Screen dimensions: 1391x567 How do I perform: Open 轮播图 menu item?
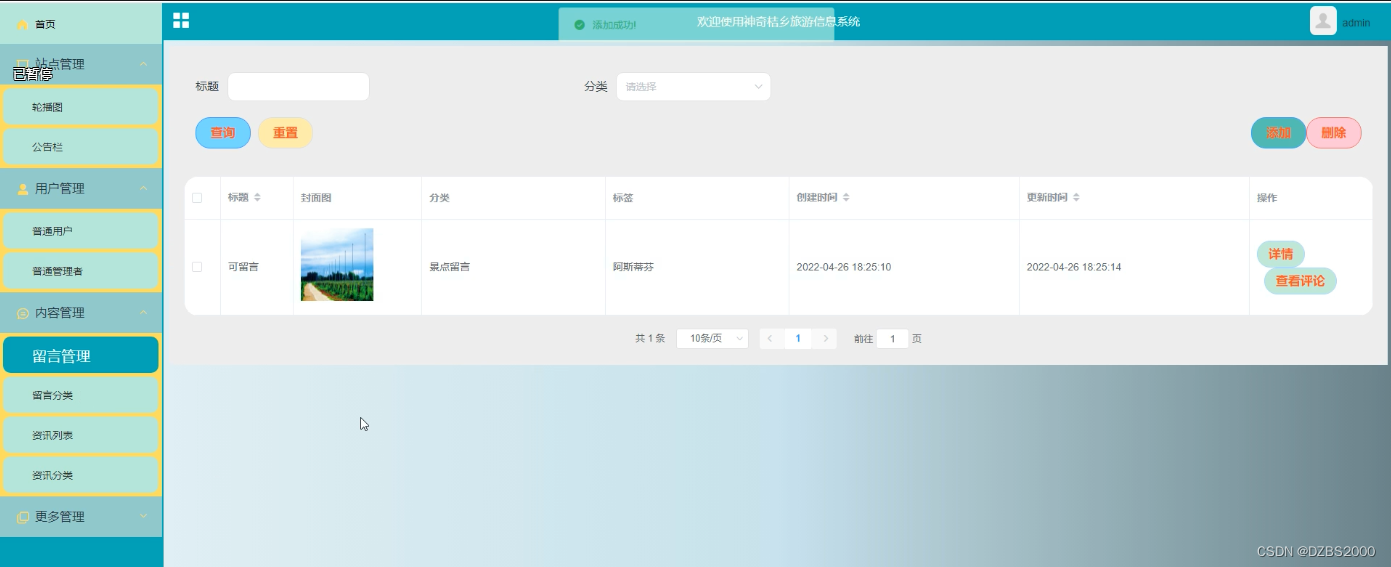point(81,107)
